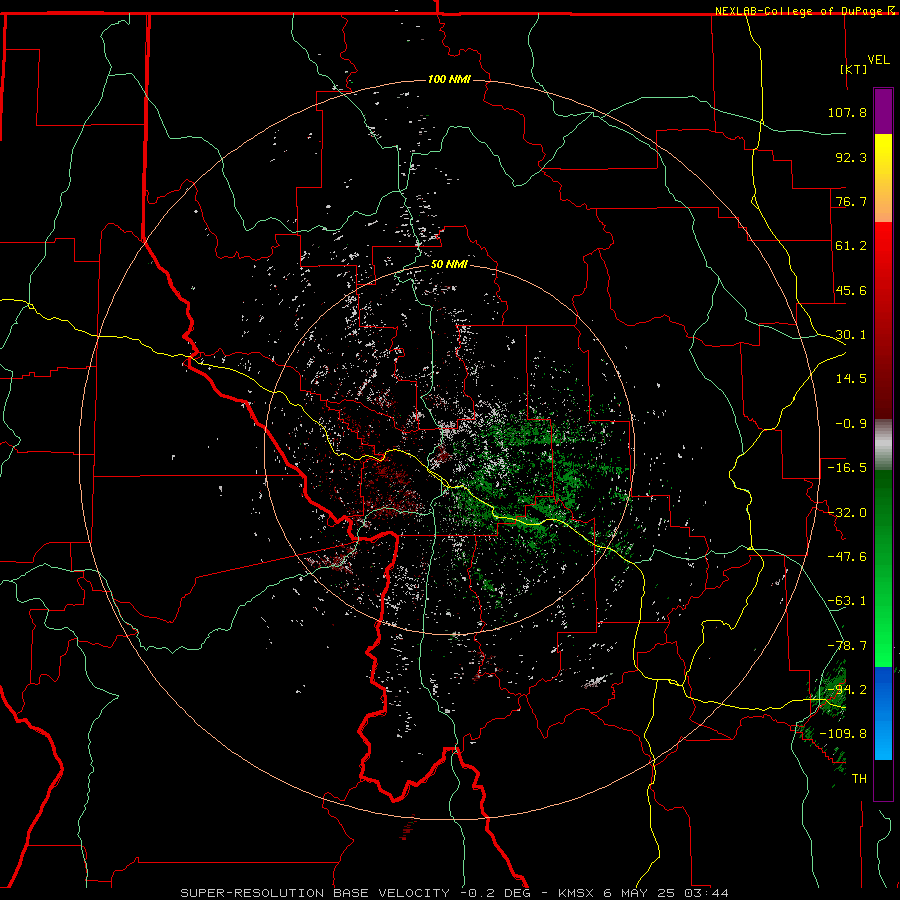Click the -78.7 velocity scale value
This screenshot has width=900, height=900.
pos(847,646)
